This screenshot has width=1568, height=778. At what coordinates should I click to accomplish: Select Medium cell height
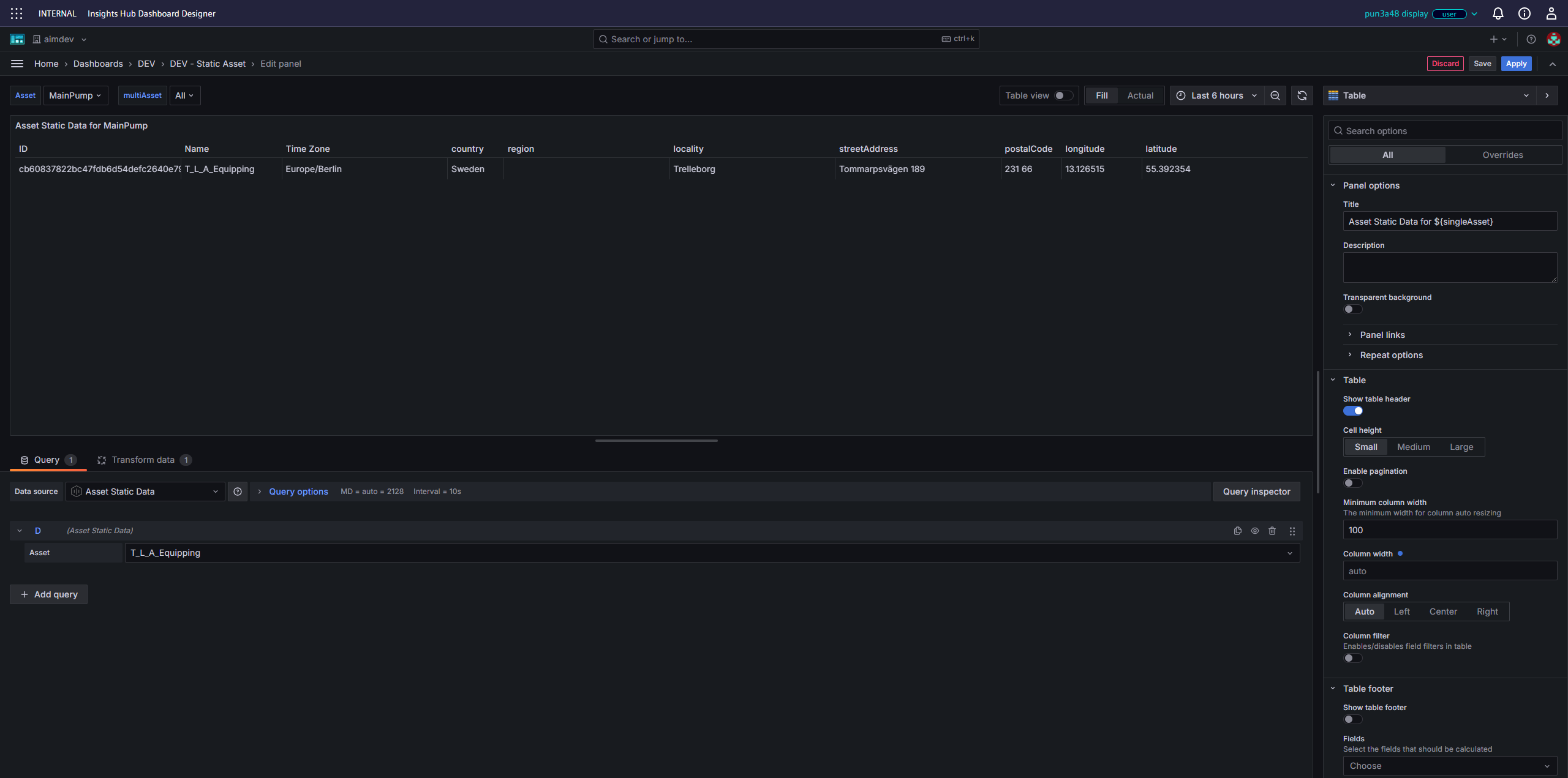click(x=1413, y=447)
